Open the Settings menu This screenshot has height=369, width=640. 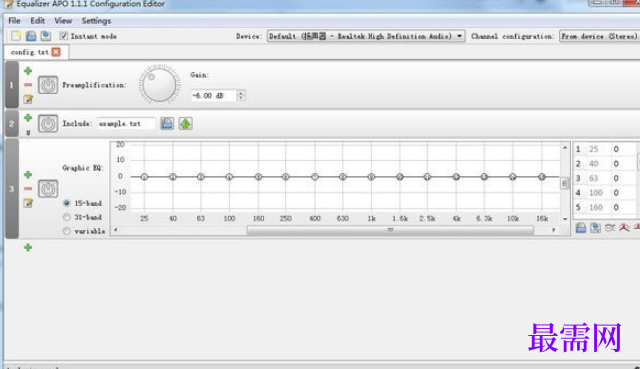click(96, 21)
